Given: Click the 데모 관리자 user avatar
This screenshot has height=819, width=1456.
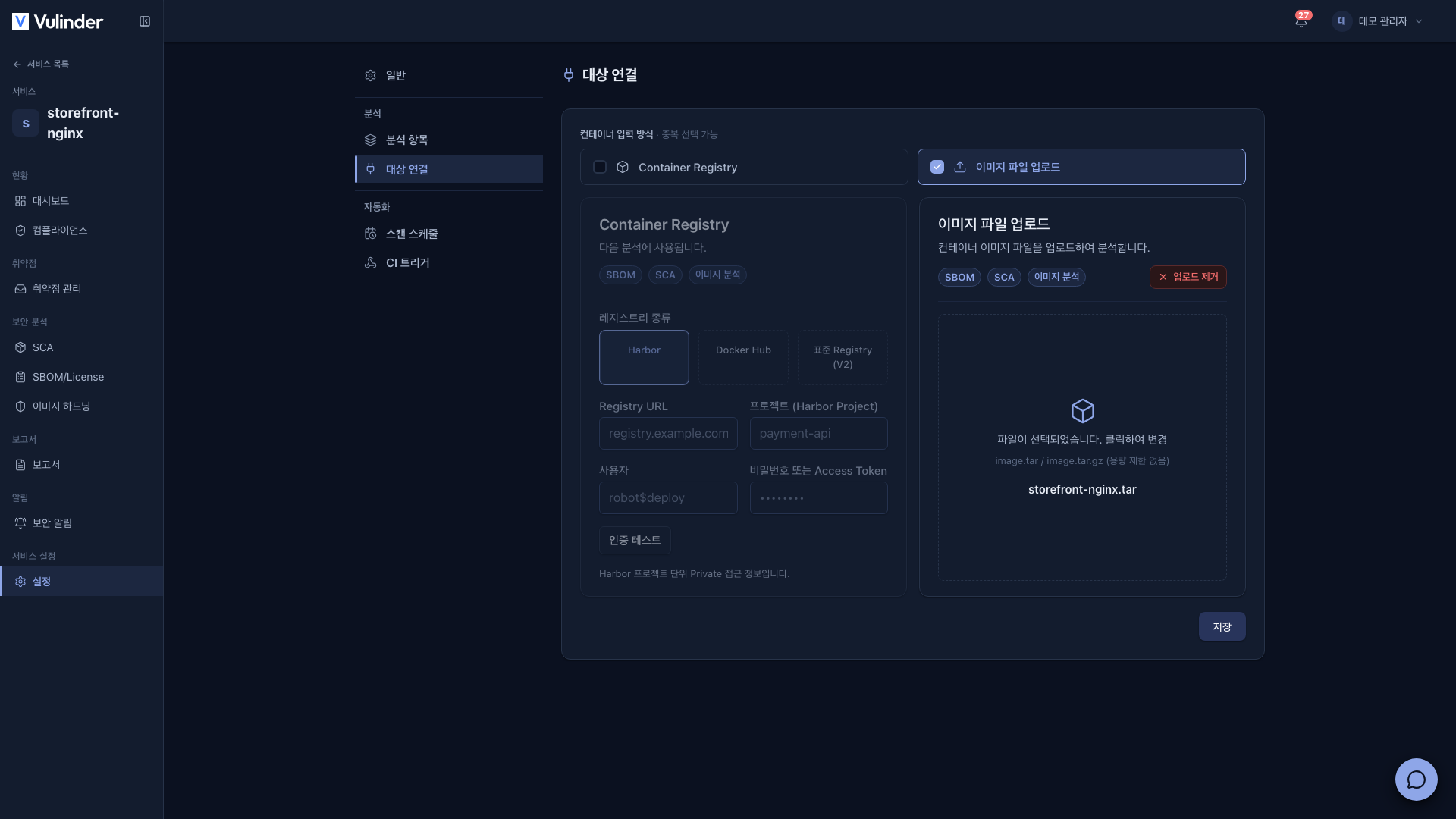Looking at the screenshot, I should click(1341, 21).
